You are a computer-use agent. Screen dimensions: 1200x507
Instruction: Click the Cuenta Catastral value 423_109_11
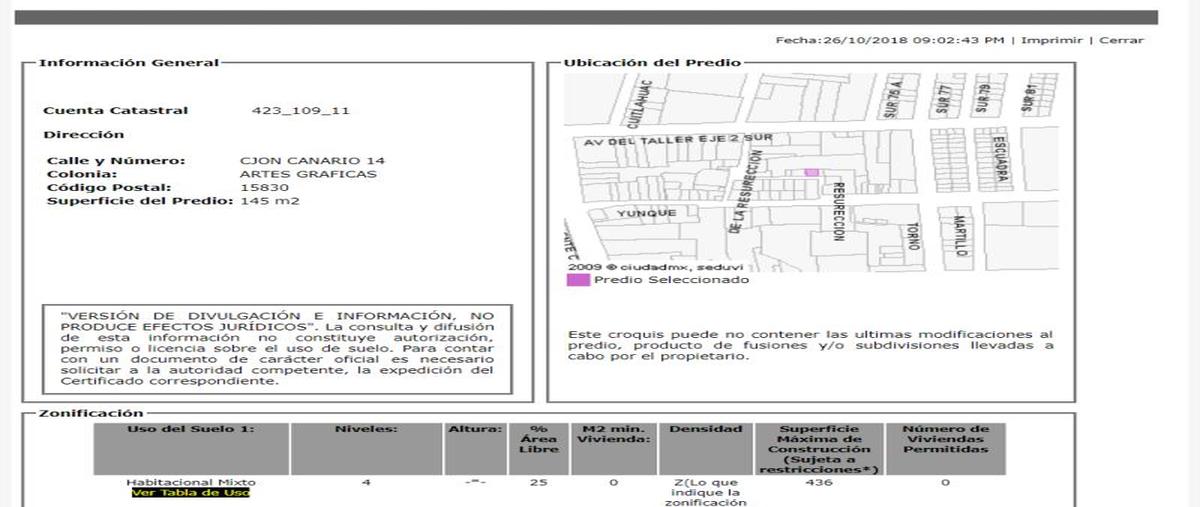pos(300,111)
